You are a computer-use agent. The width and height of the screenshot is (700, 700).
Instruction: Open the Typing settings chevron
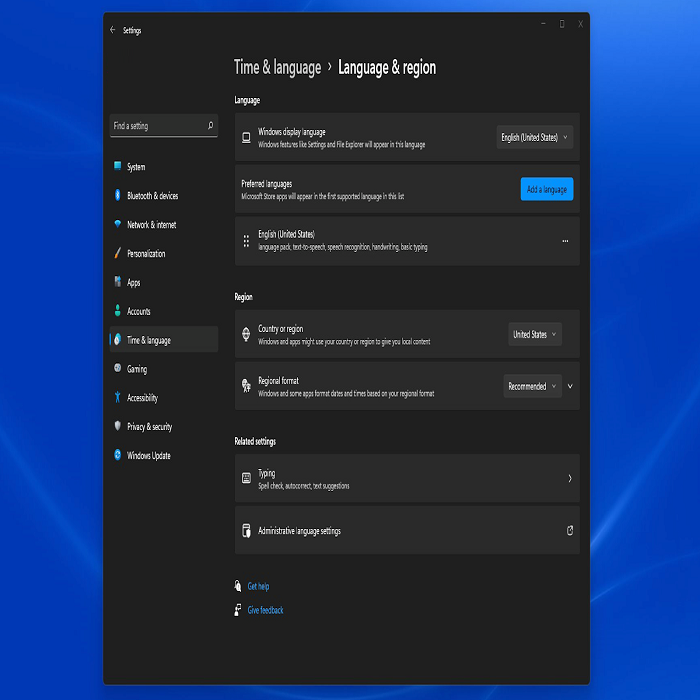point(570,478)
